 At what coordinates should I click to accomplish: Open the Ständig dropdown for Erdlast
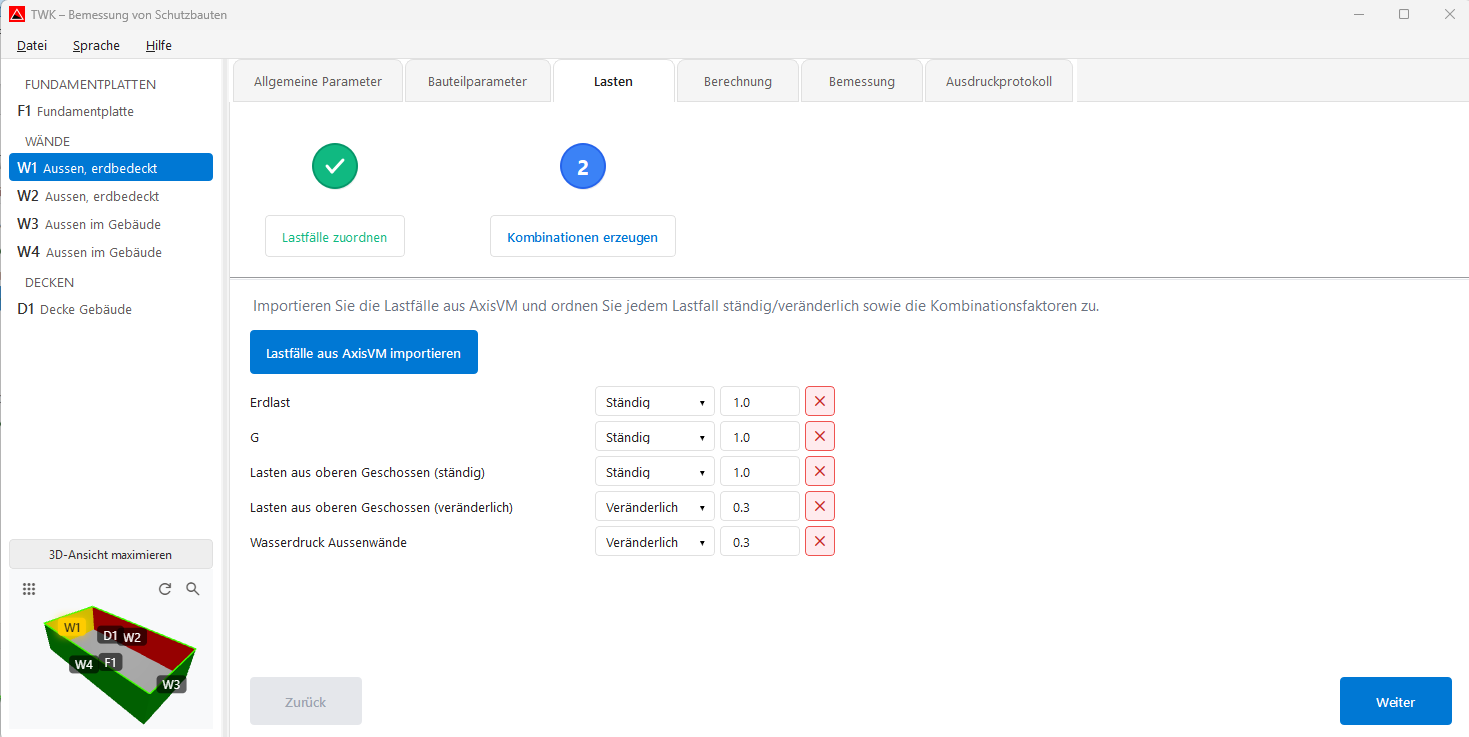[655, 401]
